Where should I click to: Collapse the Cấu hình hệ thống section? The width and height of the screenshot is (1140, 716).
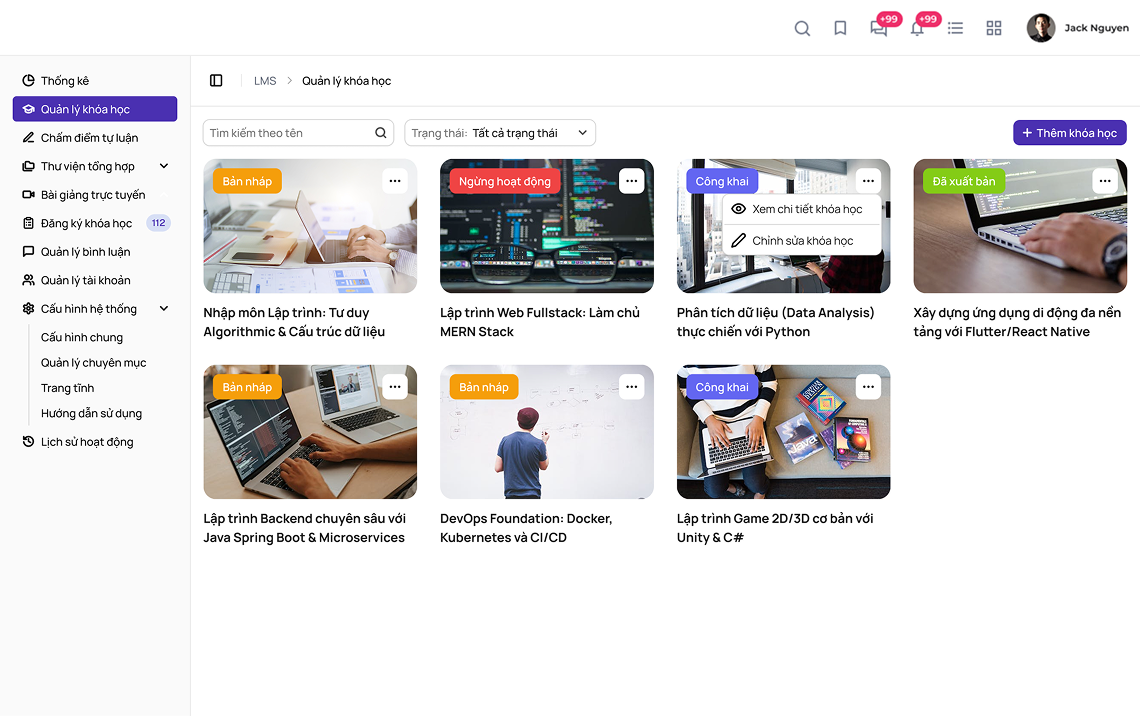pos(164,309)
